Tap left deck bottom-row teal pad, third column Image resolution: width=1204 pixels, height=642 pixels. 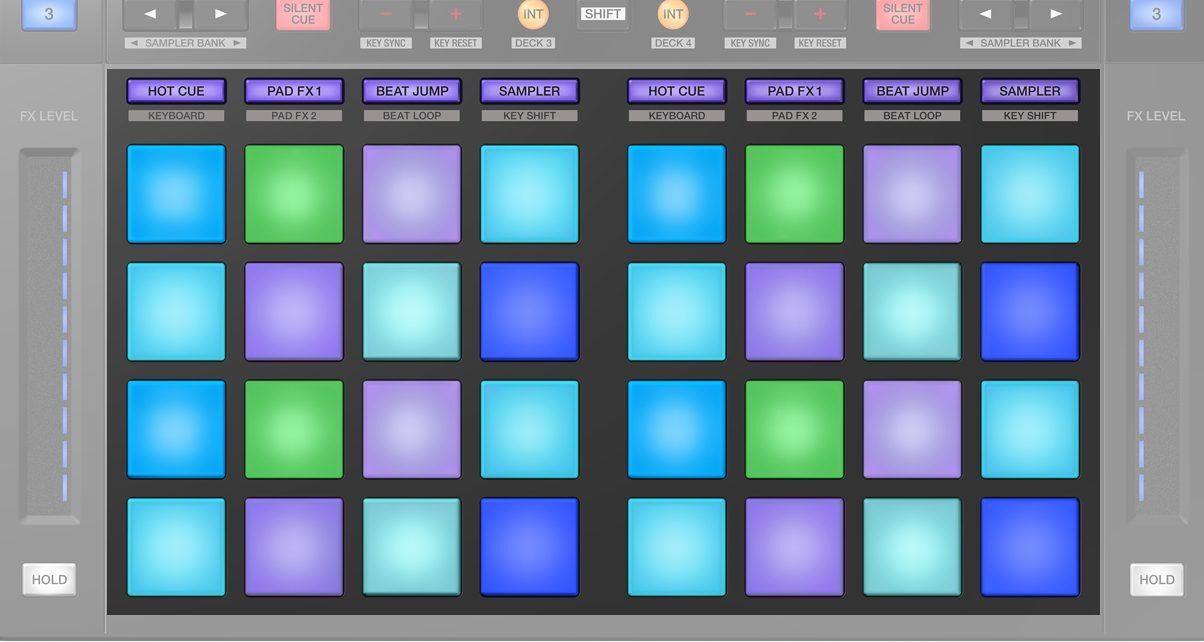tap(412, 547)
